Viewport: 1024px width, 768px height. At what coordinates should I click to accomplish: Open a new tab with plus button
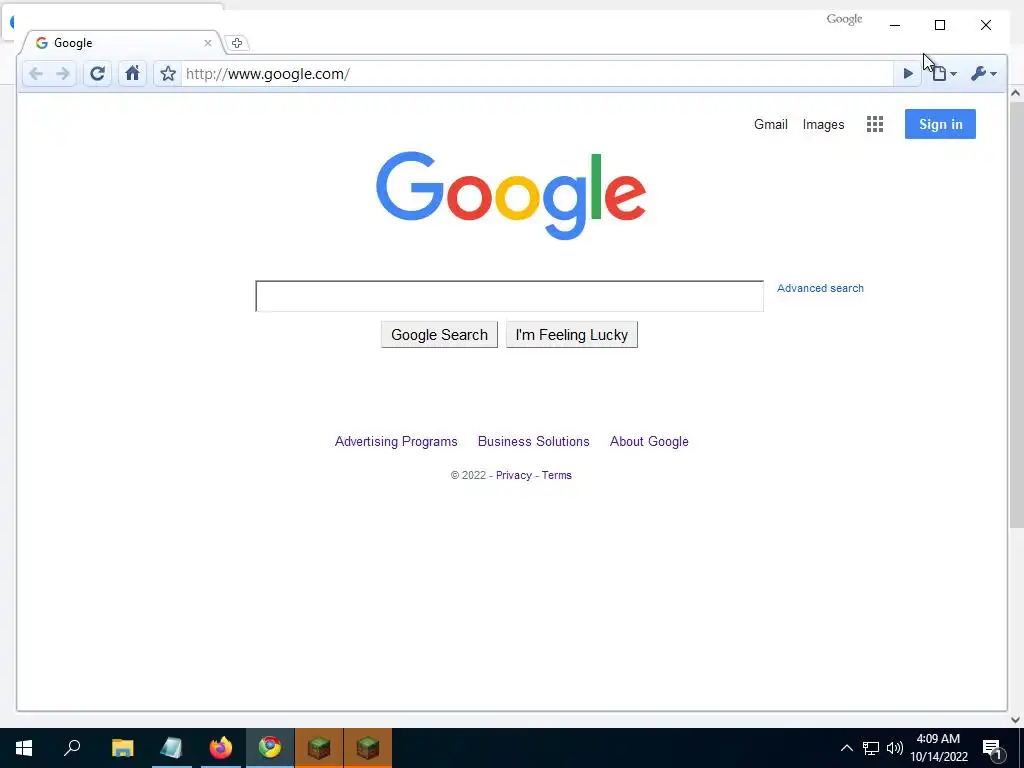click(x=237, y=43)
